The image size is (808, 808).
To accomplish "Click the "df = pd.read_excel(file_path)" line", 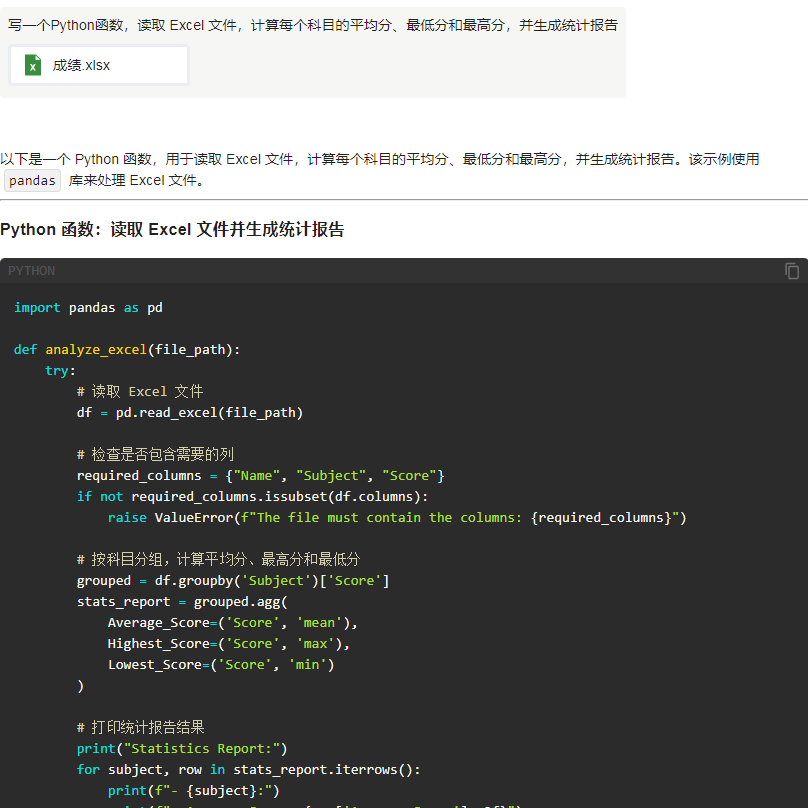I will (190, 413).
